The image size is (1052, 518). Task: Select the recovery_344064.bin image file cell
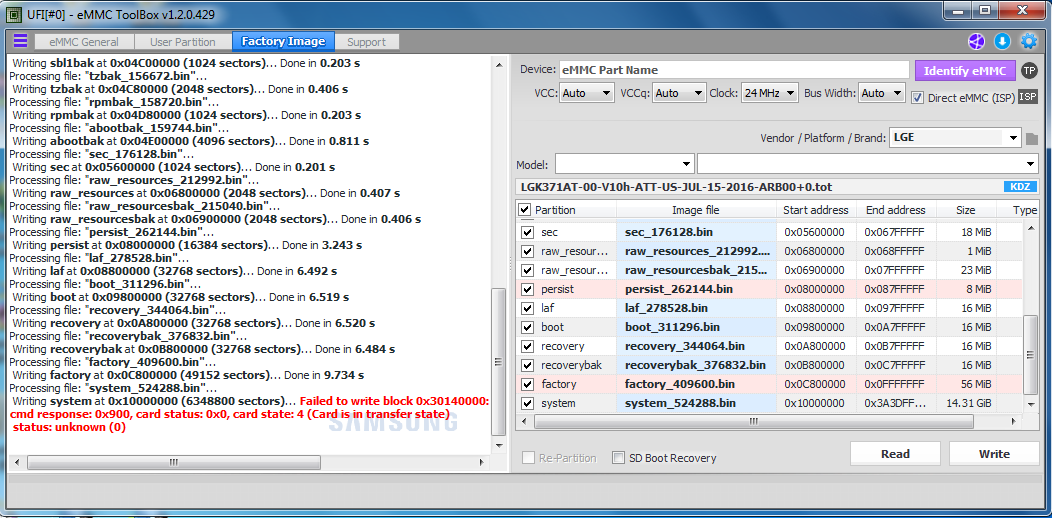[696, 347]
